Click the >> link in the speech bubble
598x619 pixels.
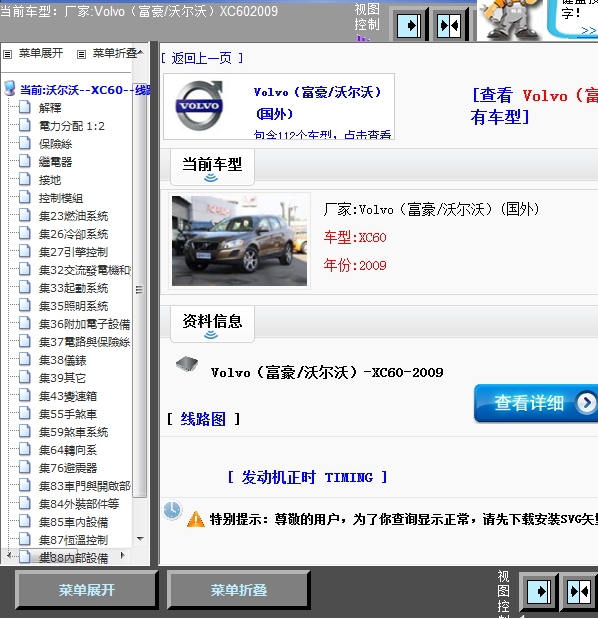coord(589,30)
